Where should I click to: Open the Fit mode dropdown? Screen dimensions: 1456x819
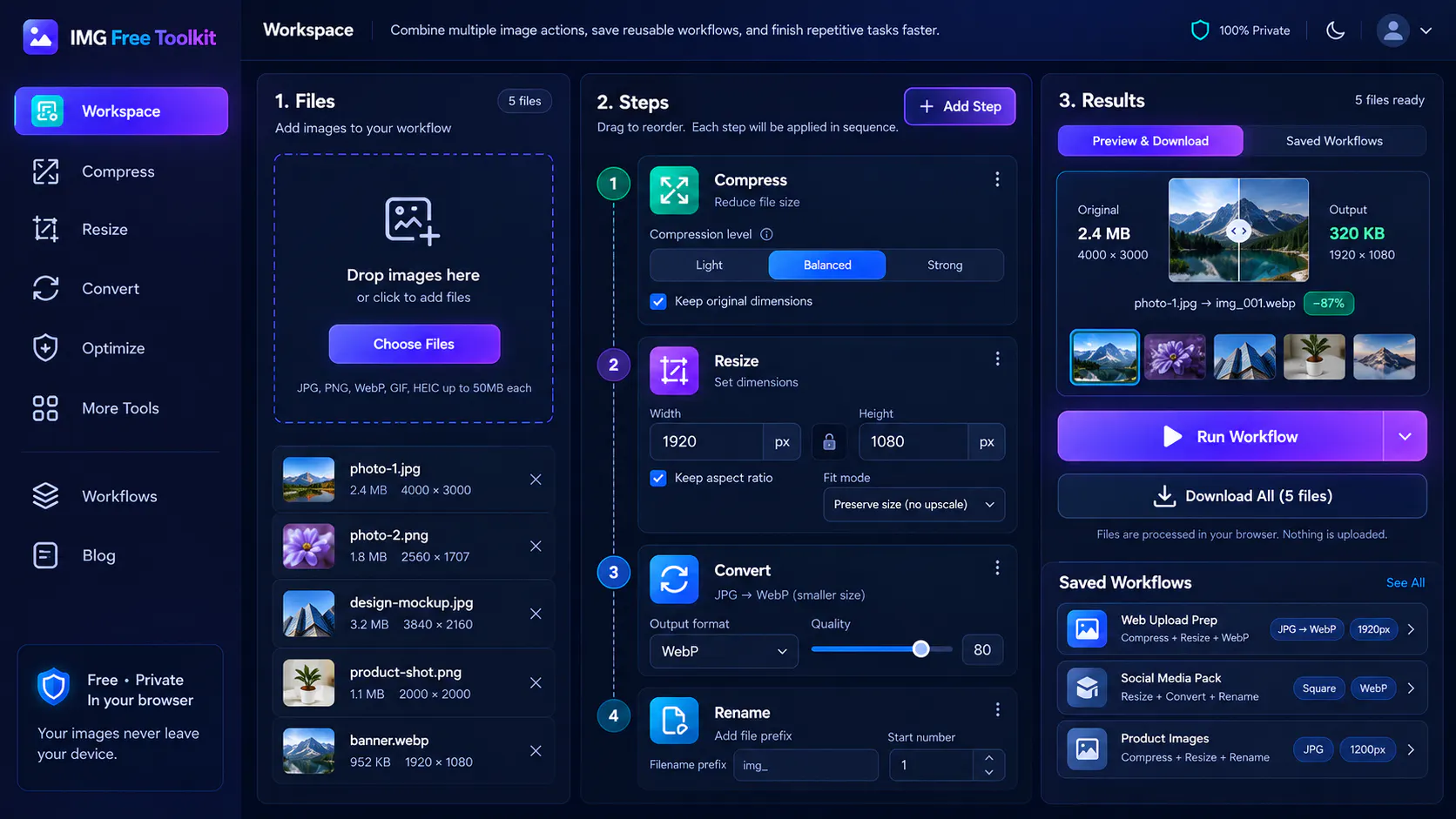(x=913, y=505)
